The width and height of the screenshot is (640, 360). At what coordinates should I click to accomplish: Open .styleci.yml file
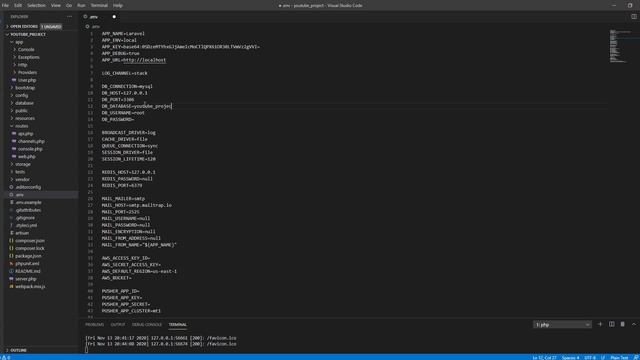click(x=26, y=225)
